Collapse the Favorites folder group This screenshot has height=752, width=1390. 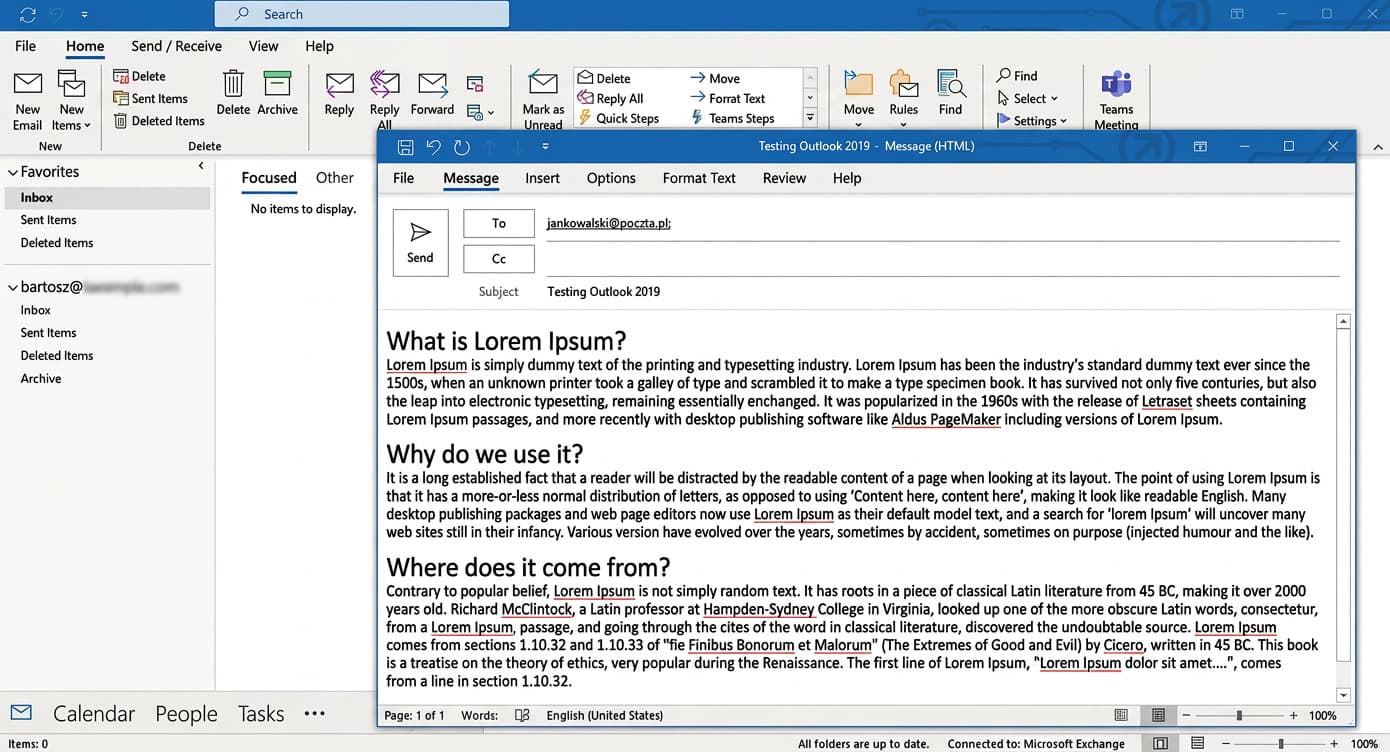click(12, 172)
